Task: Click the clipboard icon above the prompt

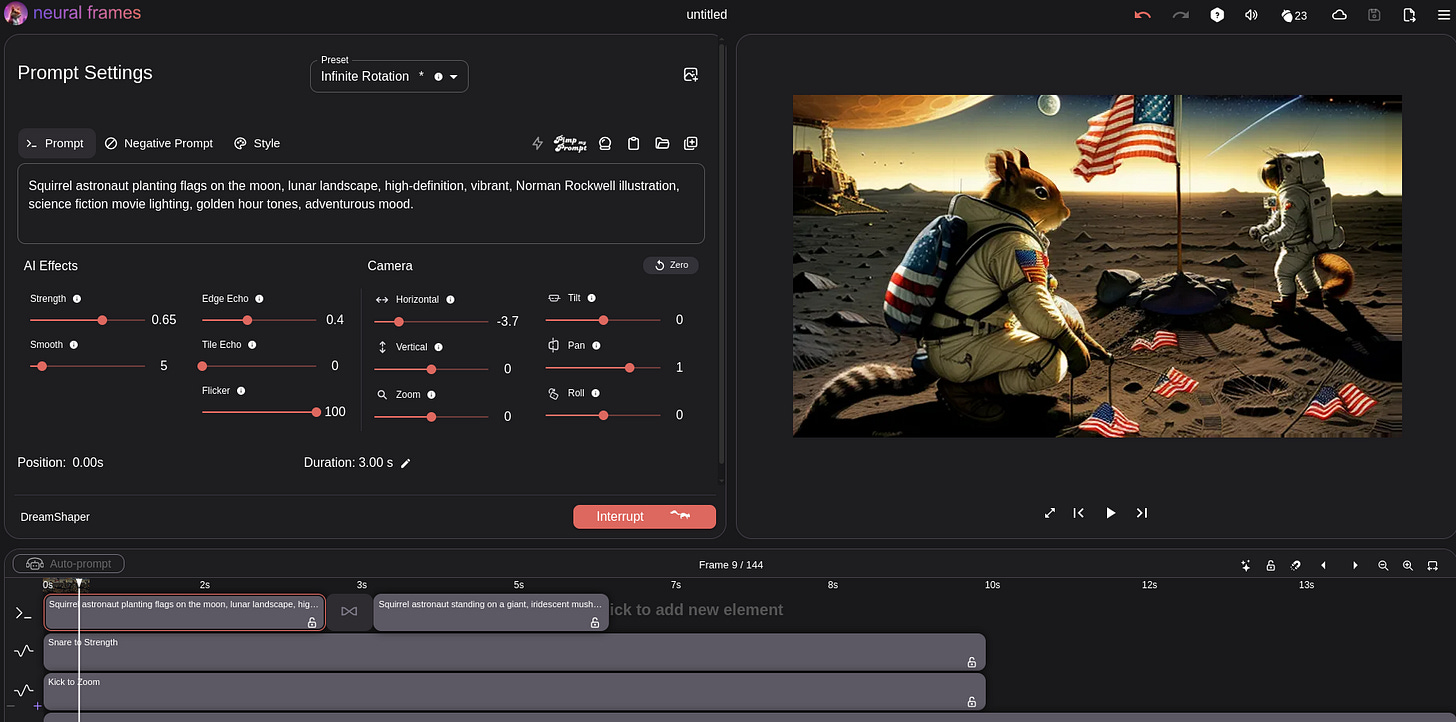Action: [633, 143]
